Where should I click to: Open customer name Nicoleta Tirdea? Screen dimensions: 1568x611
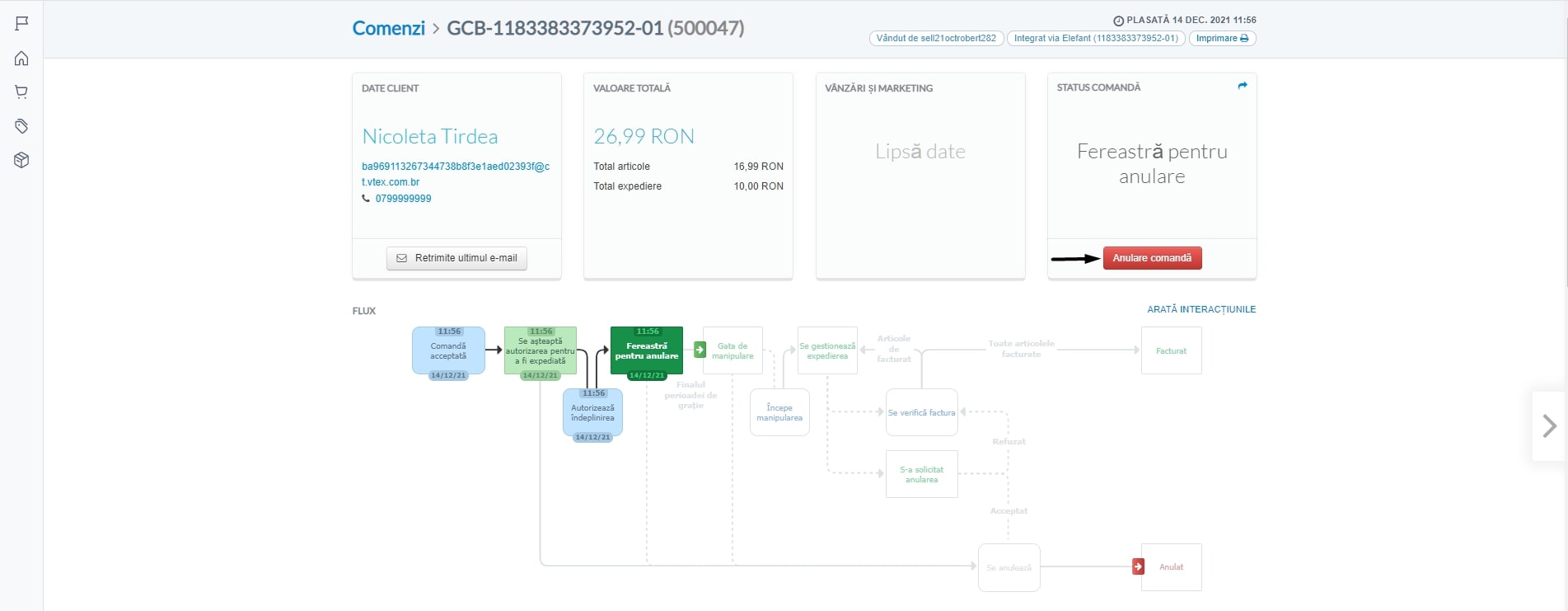coord(429,137)
